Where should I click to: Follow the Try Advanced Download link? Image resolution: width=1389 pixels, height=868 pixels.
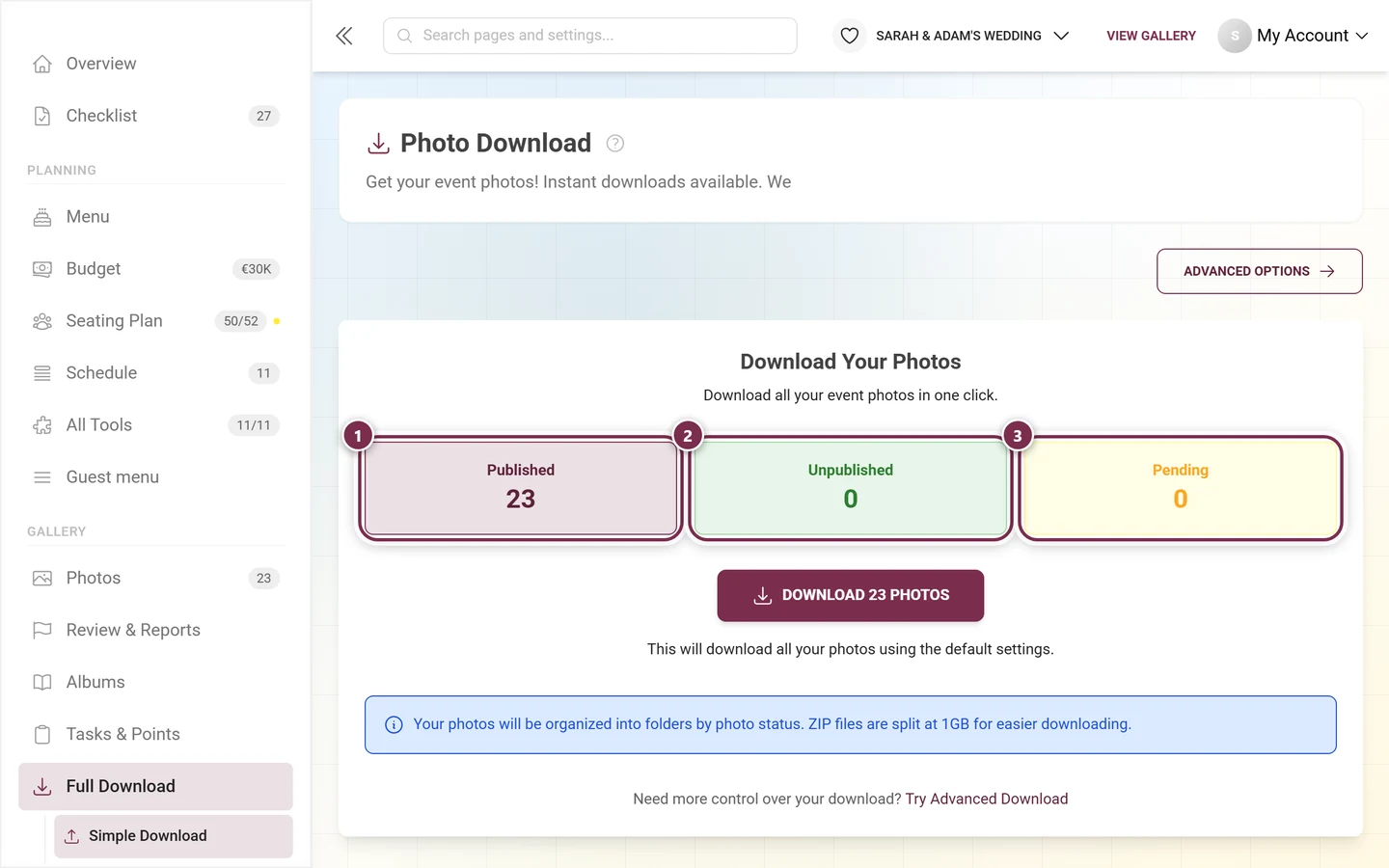click(x=987, y=799)
